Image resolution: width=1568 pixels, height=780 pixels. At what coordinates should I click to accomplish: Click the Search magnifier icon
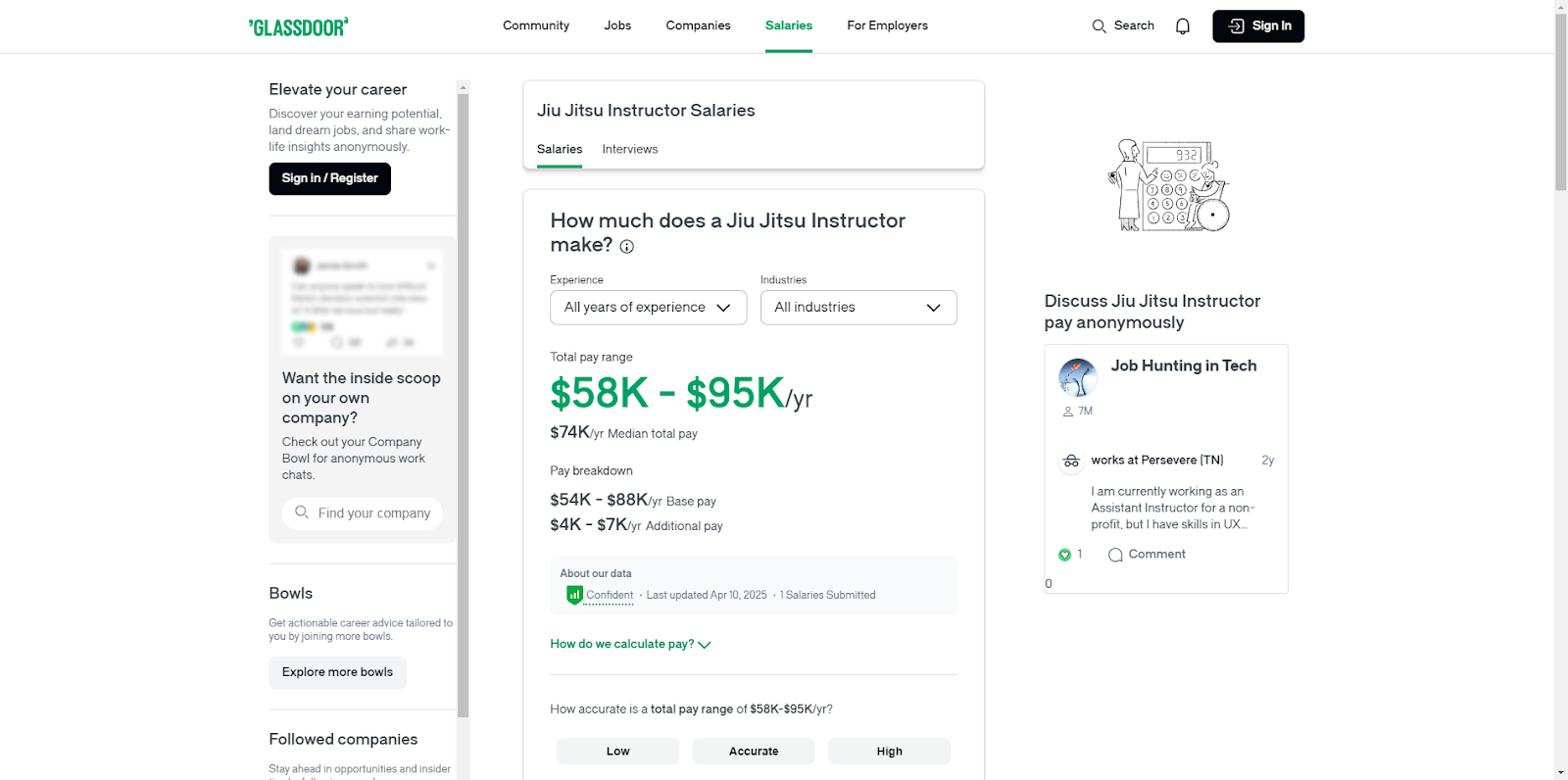1100,26
